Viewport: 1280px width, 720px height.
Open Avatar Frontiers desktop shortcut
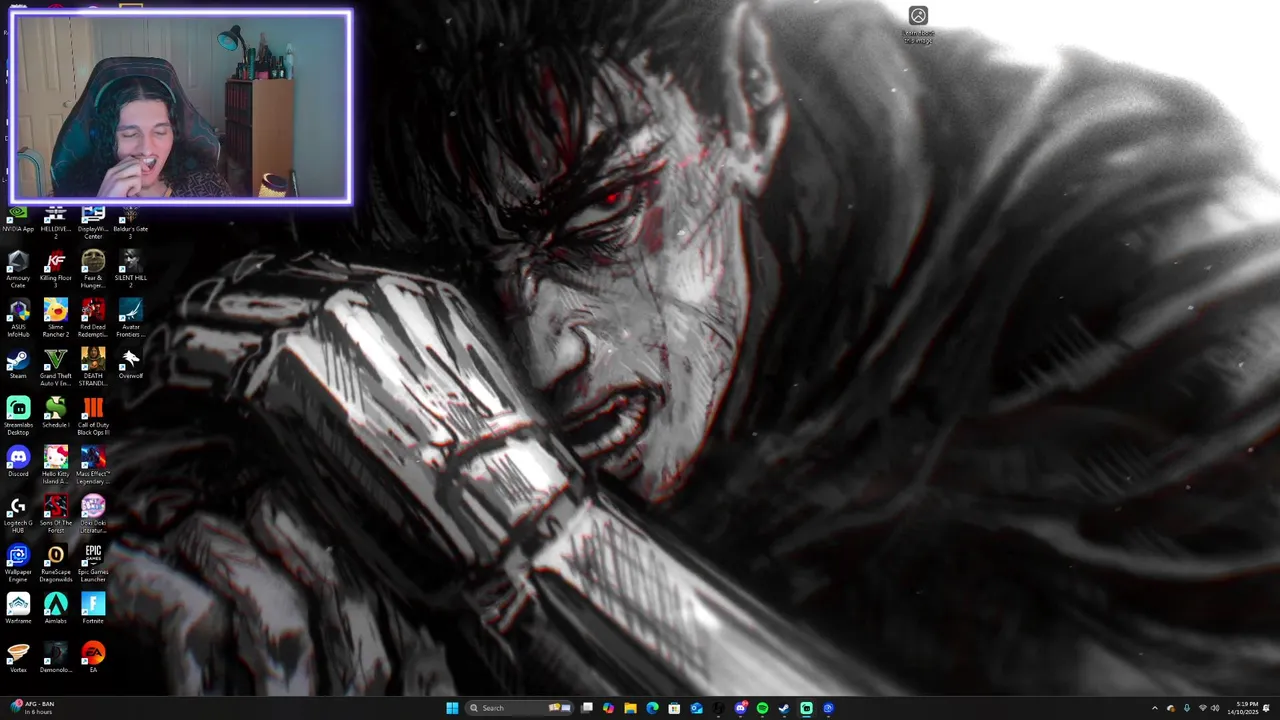130,319
